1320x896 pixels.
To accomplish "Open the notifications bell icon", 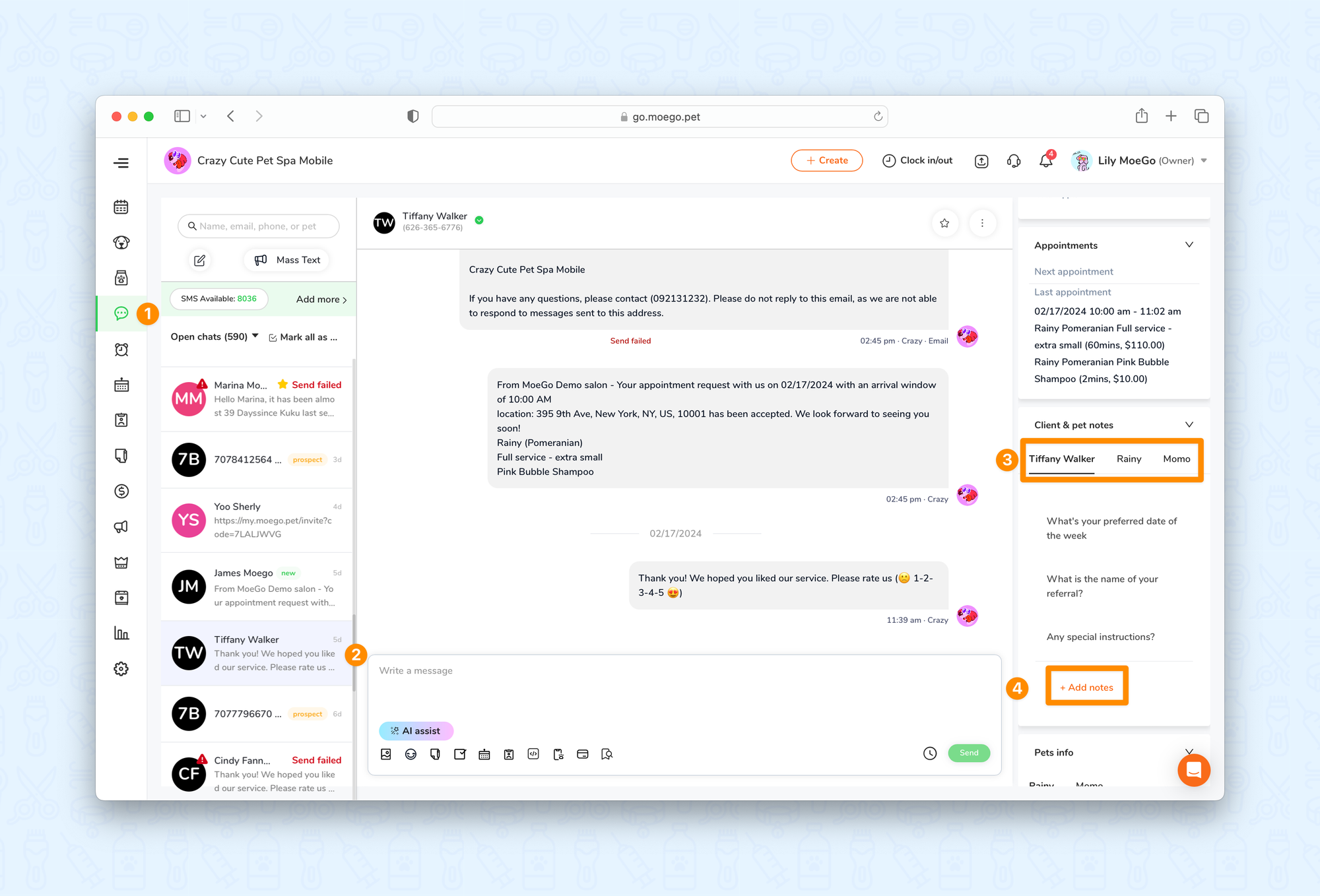I will pos(1045,161).
